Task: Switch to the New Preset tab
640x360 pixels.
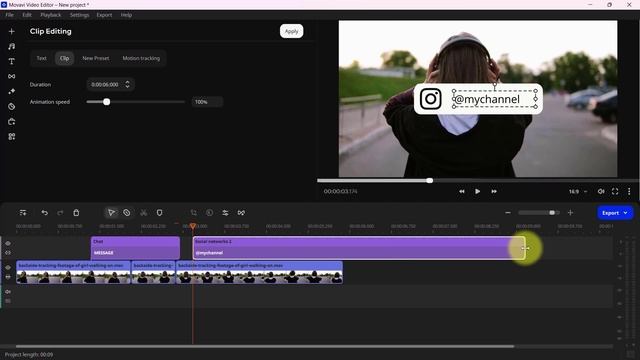Action: tap(96, 58)
